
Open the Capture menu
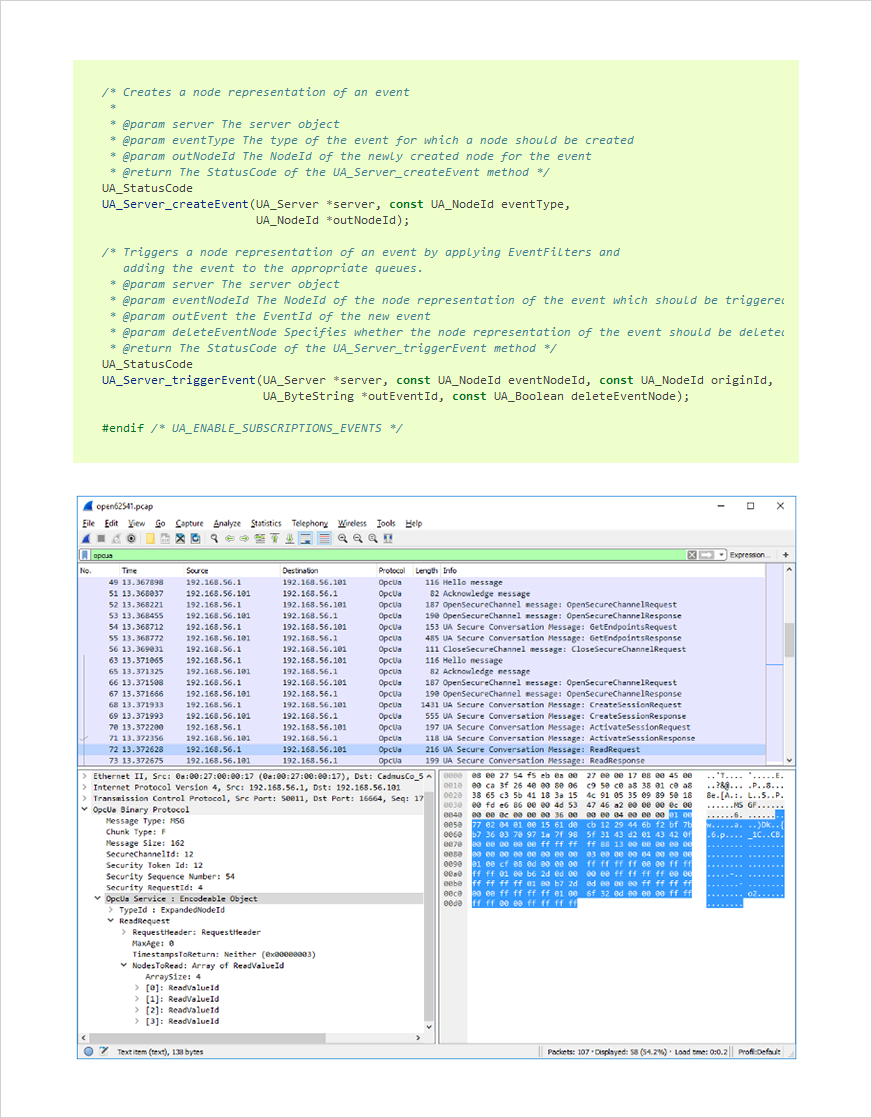coord(189,523)
